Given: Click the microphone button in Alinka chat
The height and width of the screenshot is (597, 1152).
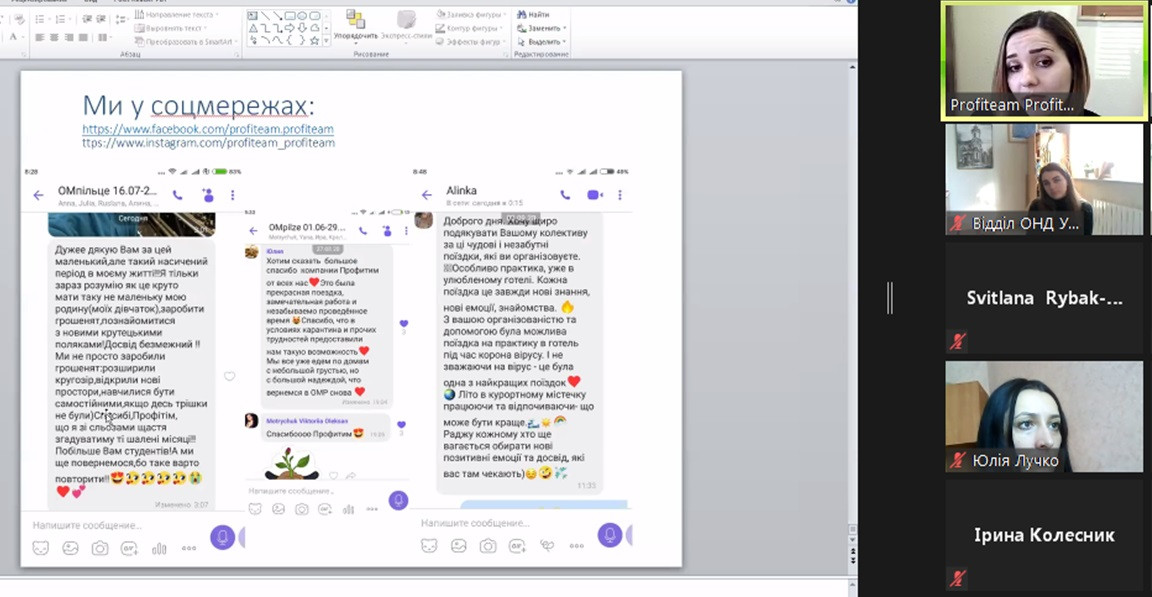Looking at the screenshot, I should [609, 535].
